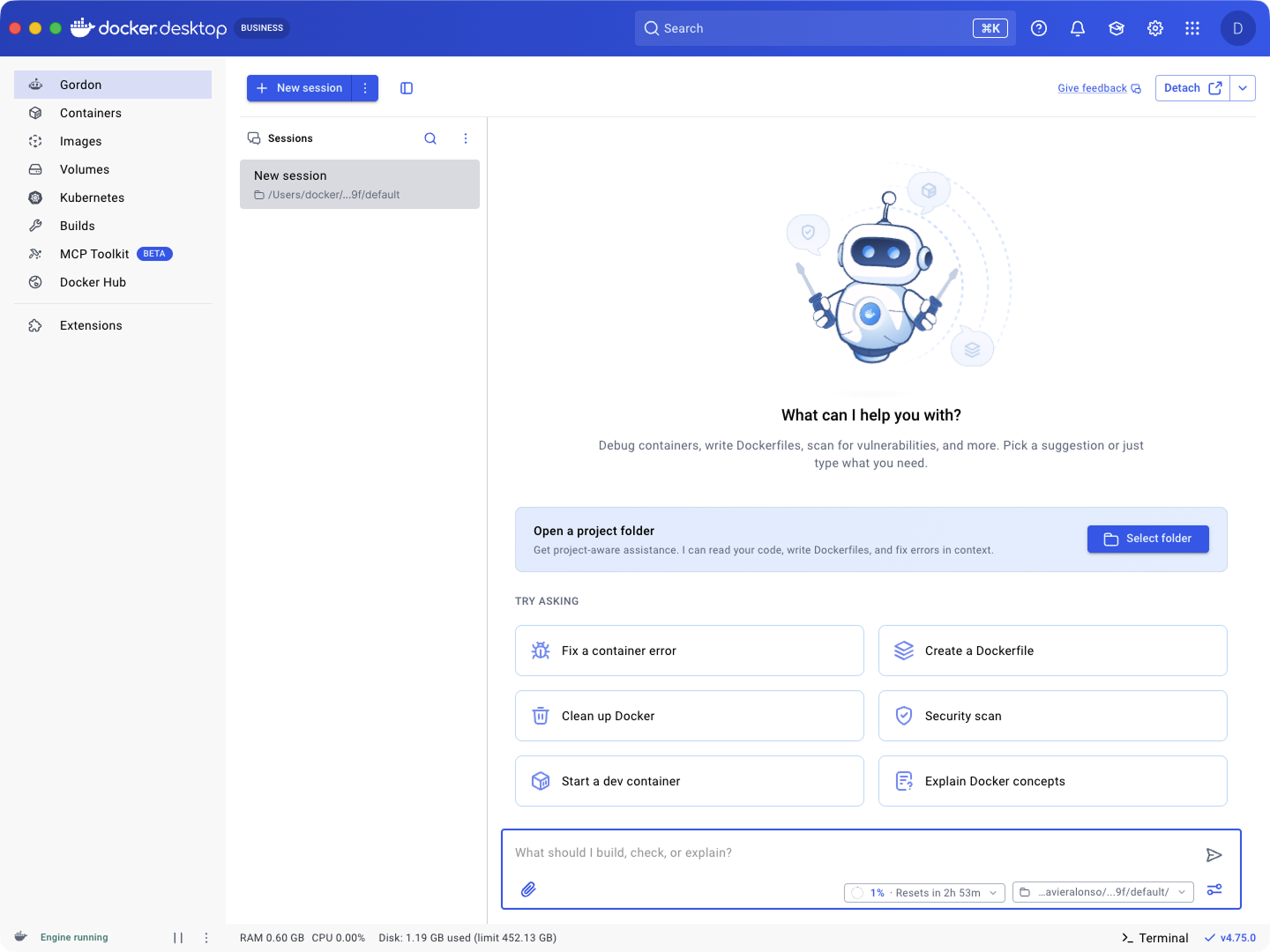Choose the Create a Dockerfile suggestion
The width and height of the screenshot is (1270, 952).
click(1053, 651)
